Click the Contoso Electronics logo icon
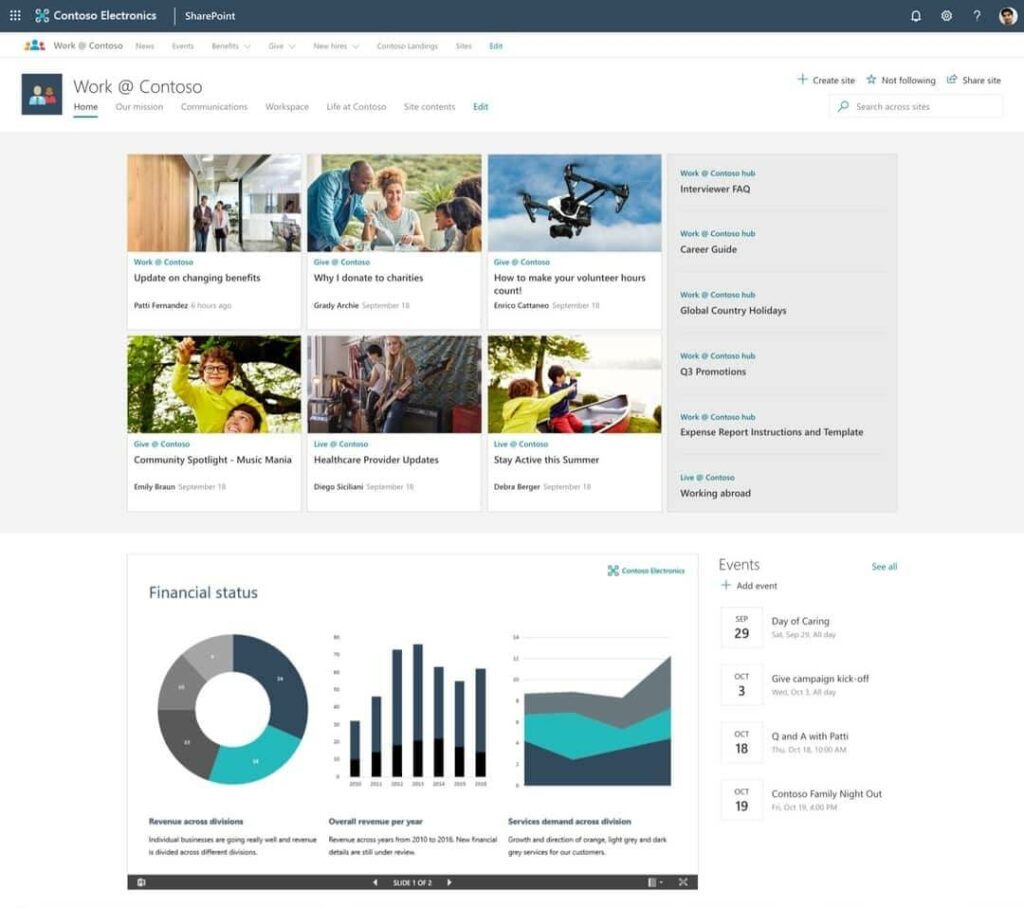 coord(42,16)
